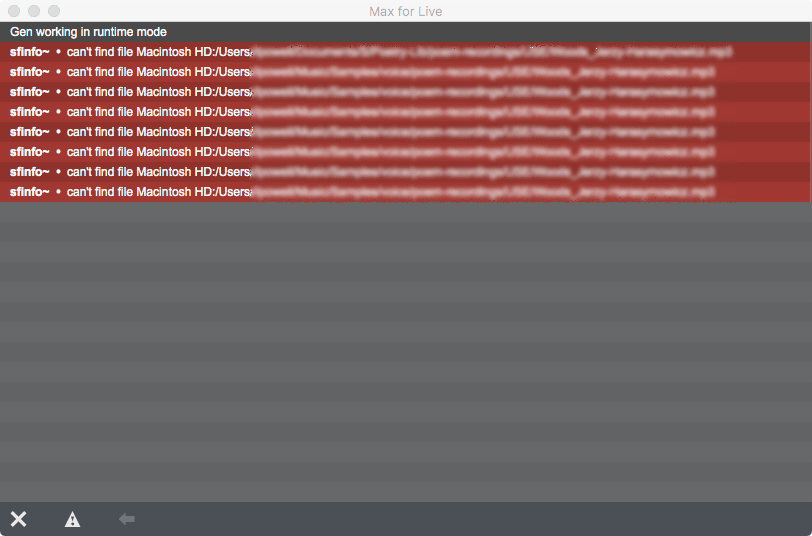The height and width of the screenshot is (536, 812).
Task: Clear the console with the X icon
Action: pos(18,519)
